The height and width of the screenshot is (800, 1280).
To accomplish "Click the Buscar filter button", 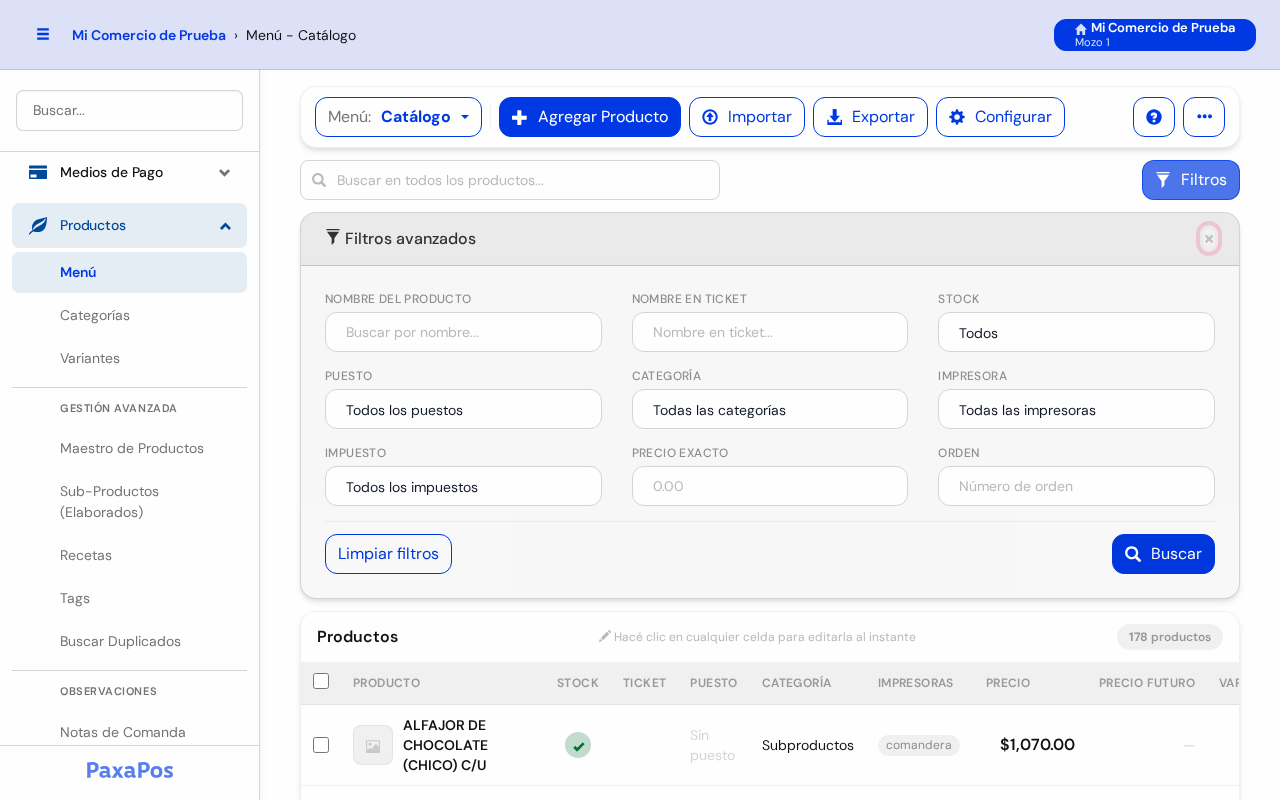I will (x=1163, y=554).
